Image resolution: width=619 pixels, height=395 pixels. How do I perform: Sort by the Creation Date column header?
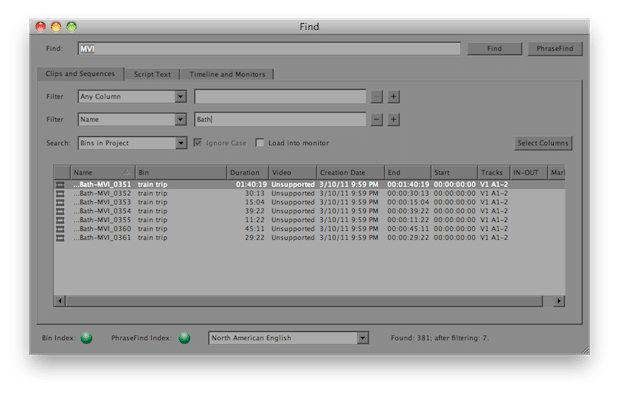click(x=351, y=172)
